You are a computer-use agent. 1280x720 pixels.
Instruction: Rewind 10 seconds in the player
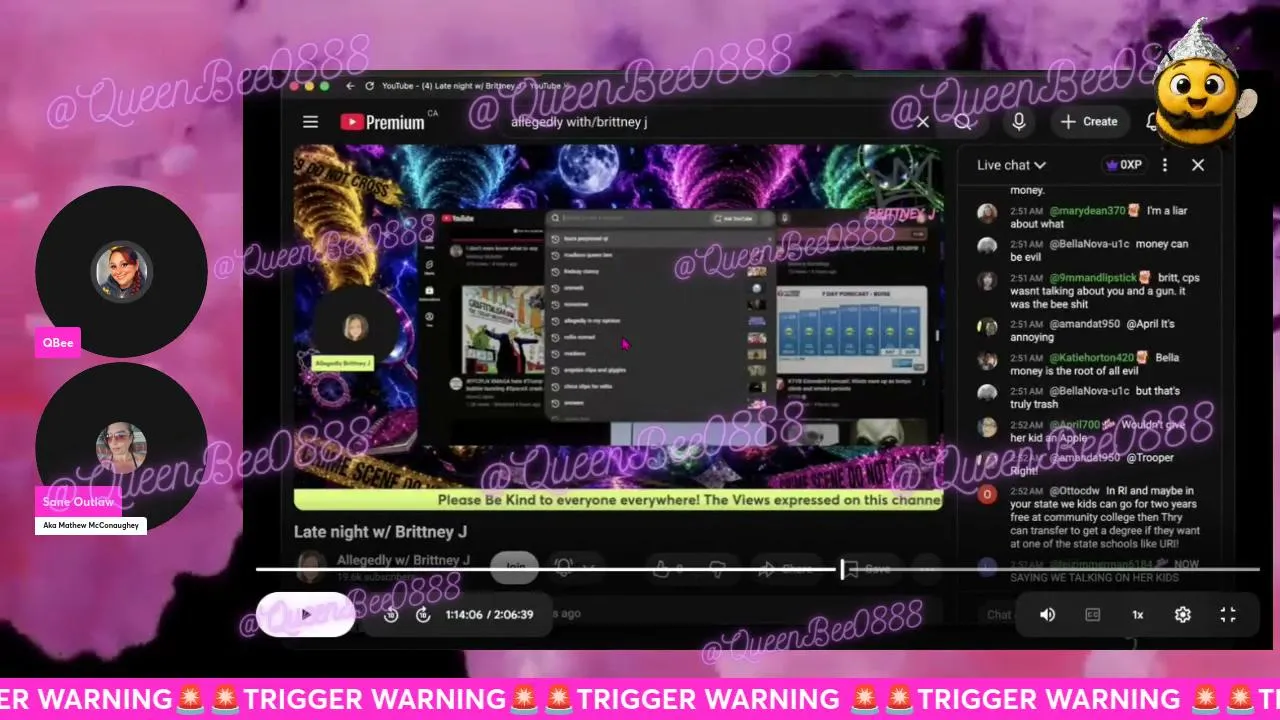pyautogui.click(x=391, y=615)
